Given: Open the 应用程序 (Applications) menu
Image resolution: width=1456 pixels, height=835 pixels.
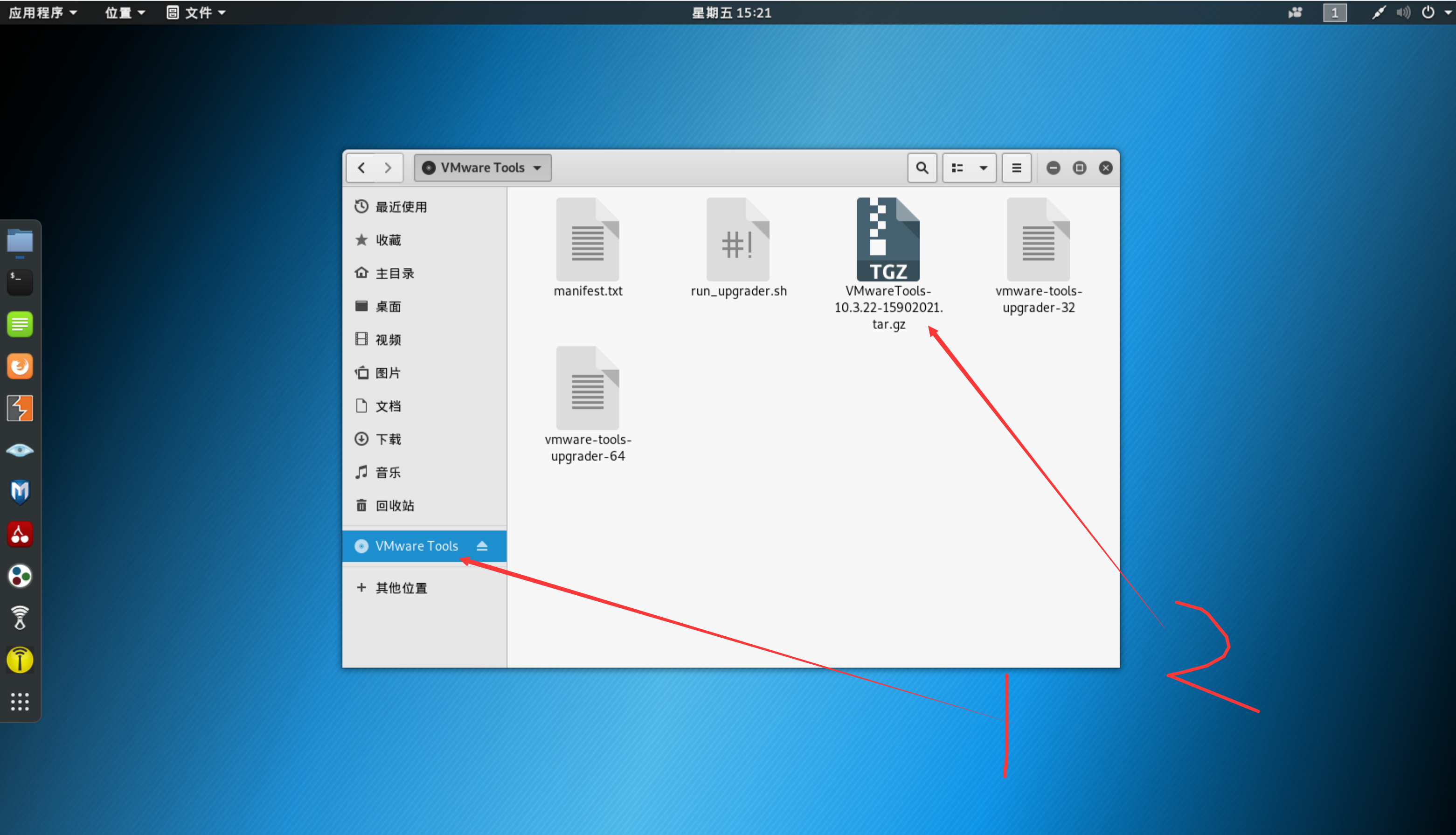Looking at the screenshot, I should [x=42, y=13].
